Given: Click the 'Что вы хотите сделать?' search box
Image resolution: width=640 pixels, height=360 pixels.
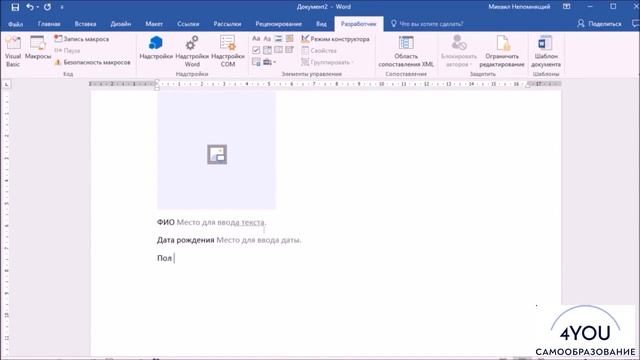Looking at the screenshot, I should (427, 24).
